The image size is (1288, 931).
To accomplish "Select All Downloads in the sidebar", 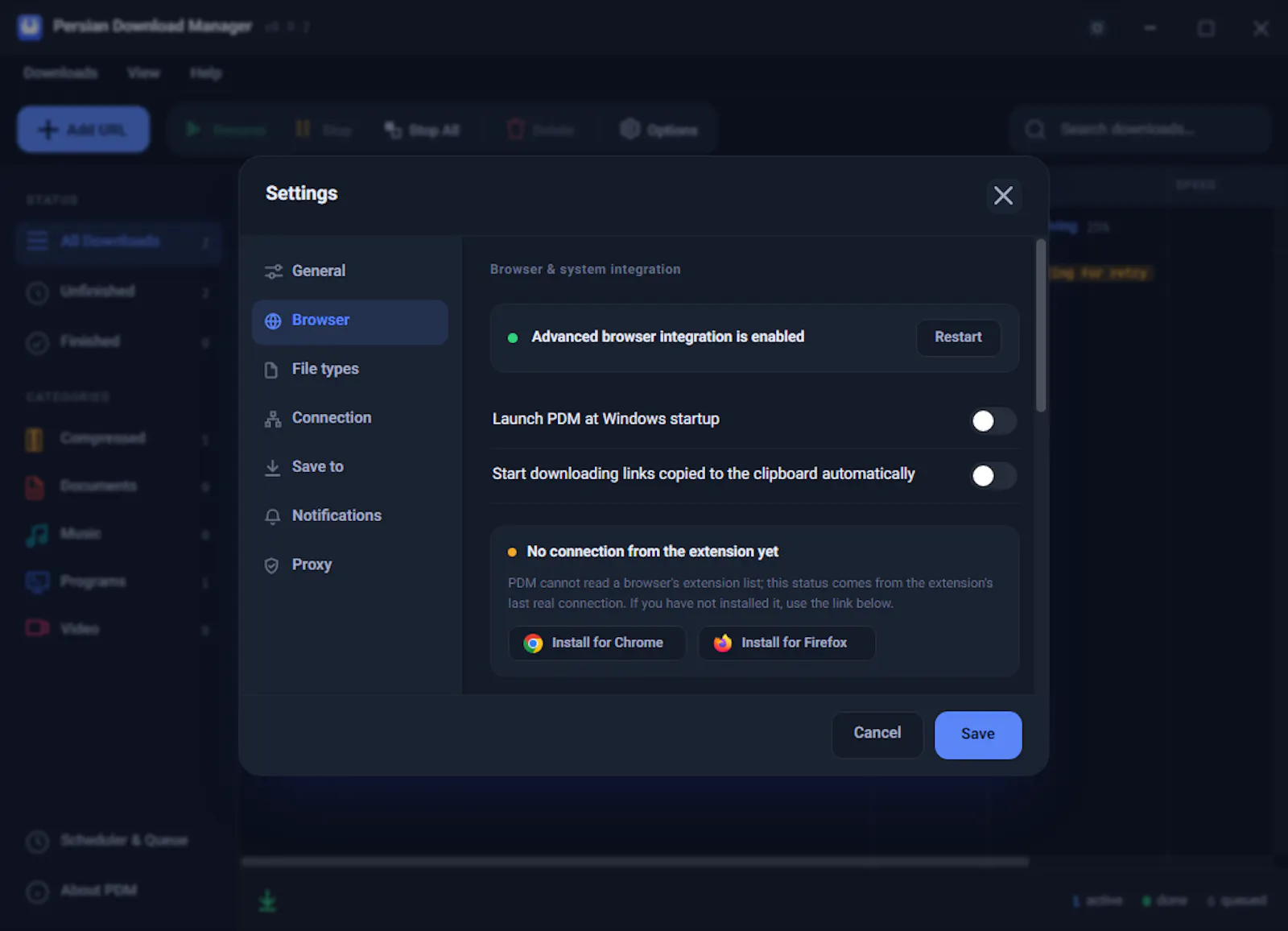I will pos(118,242).
